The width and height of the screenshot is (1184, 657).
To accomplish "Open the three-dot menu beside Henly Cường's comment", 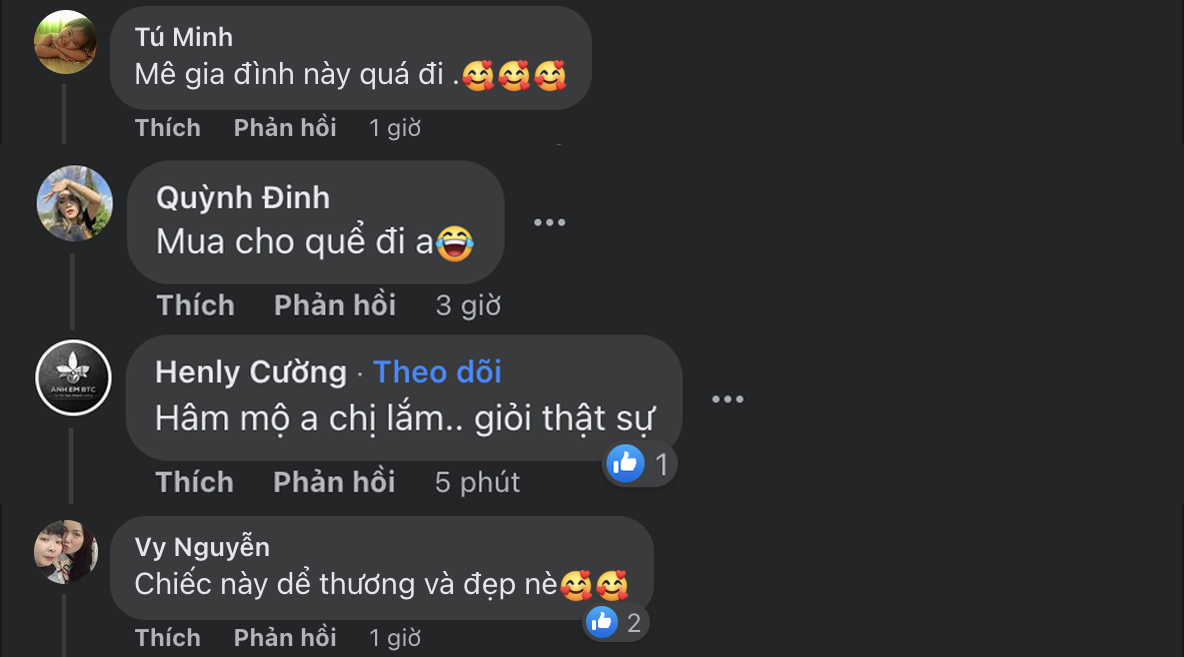I will pyautogui.click(x=728, y=399).
